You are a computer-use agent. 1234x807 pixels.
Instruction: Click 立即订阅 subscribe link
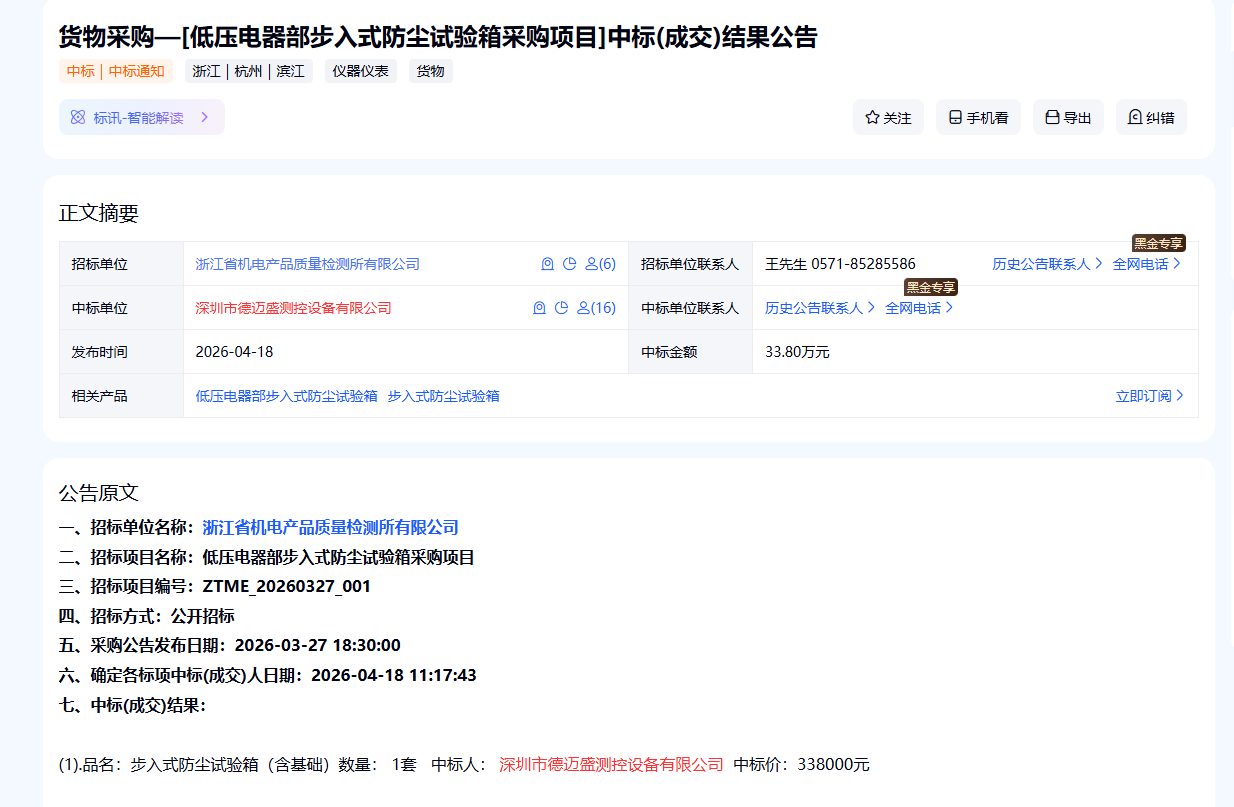[x=1150, y=396]
